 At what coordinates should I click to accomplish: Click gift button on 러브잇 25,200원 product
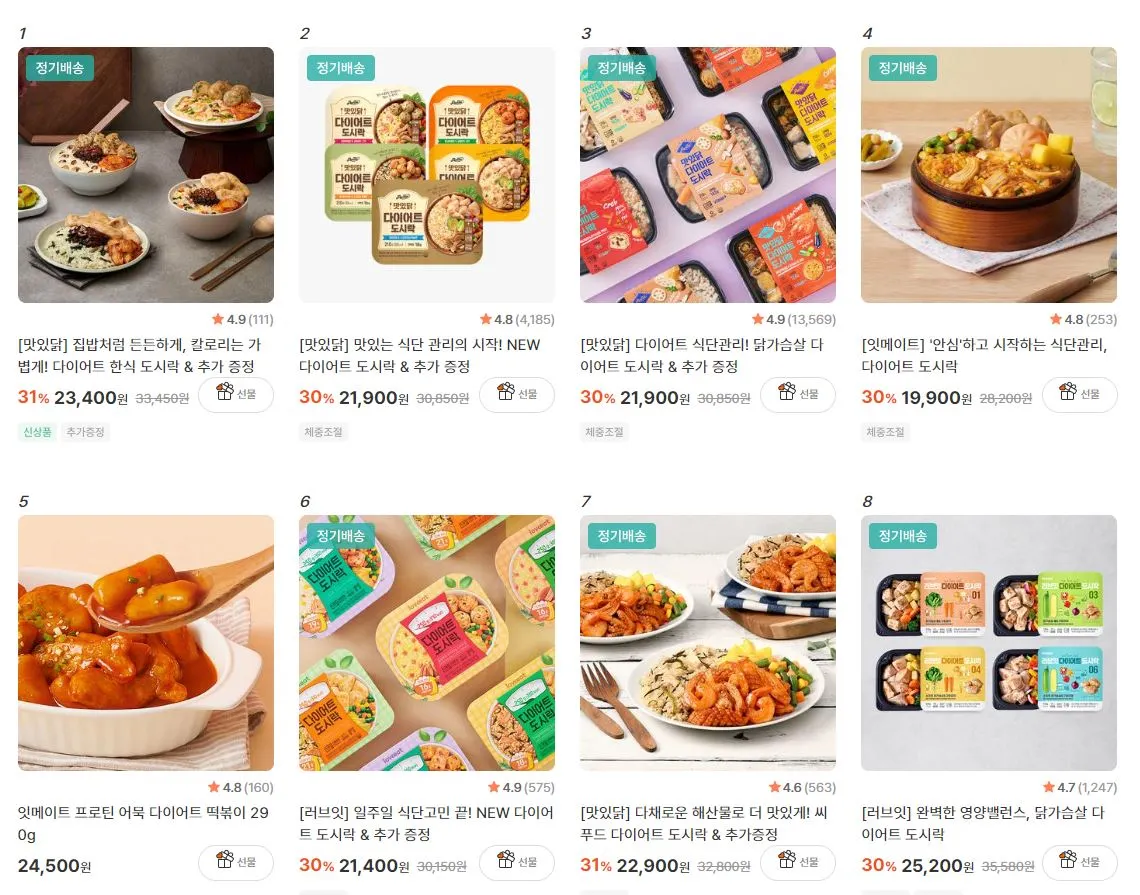pos(1080,863)
